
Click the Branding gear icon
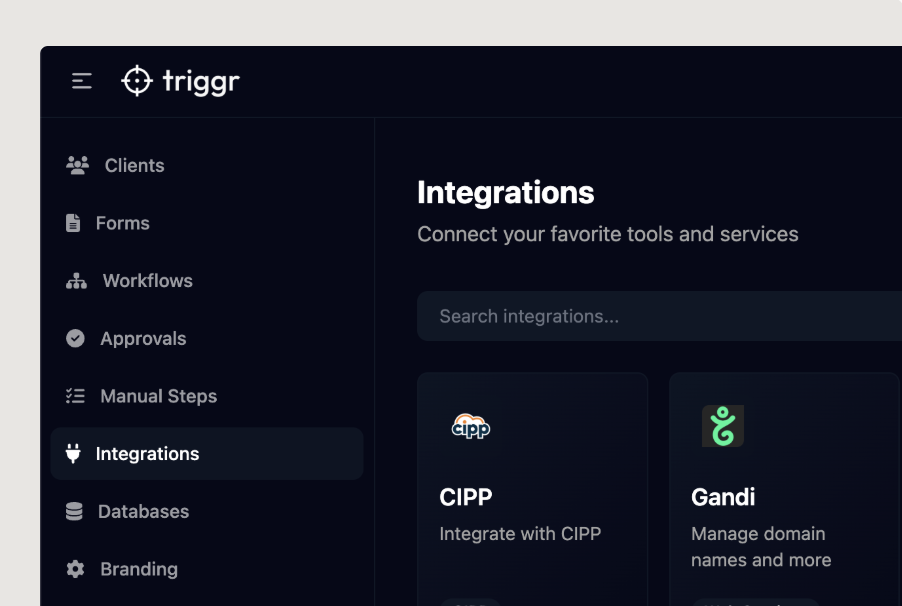[x=75, y=569]
